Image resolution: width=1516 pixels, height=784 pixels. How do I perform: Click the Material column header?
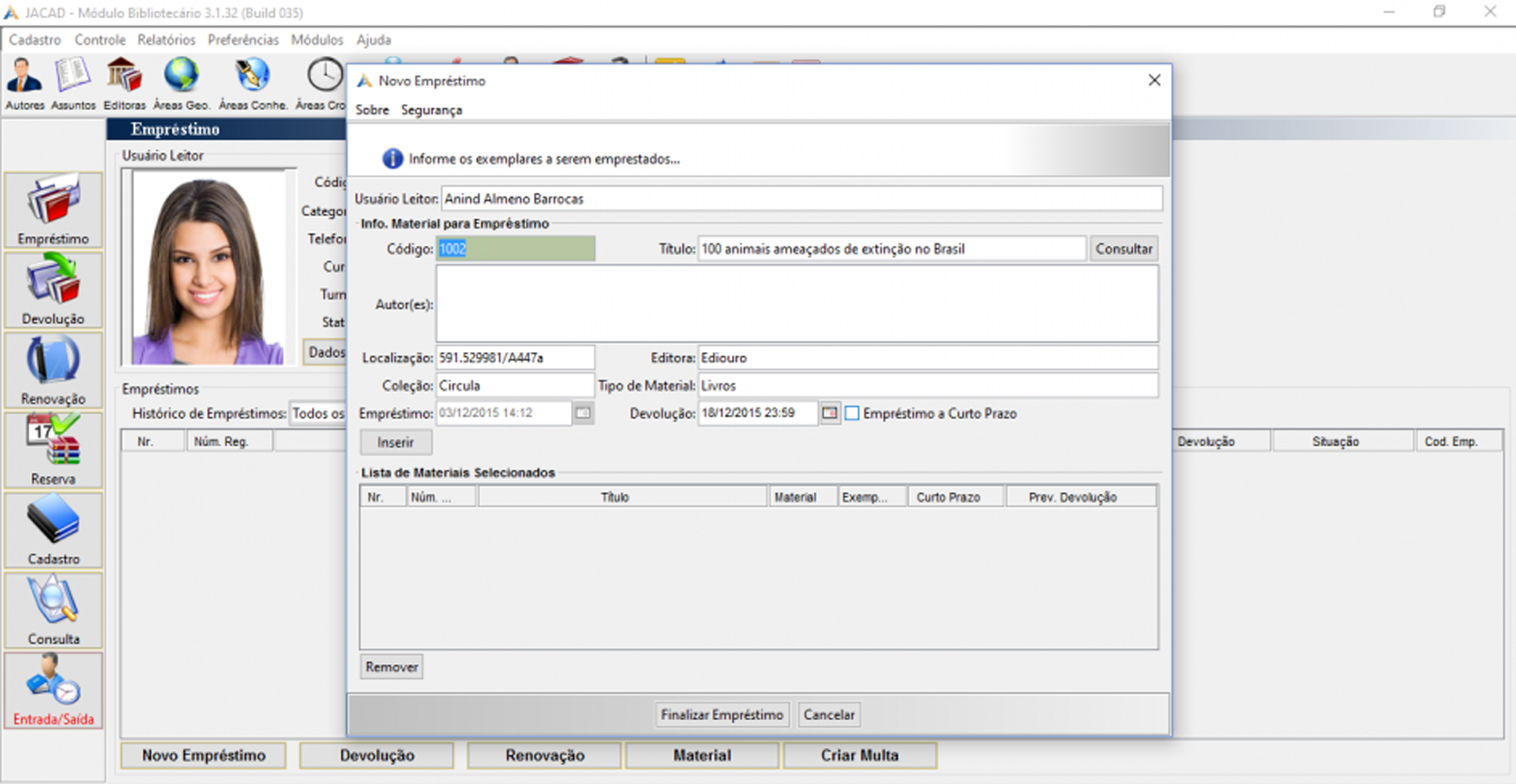click(x=802, y=497)
